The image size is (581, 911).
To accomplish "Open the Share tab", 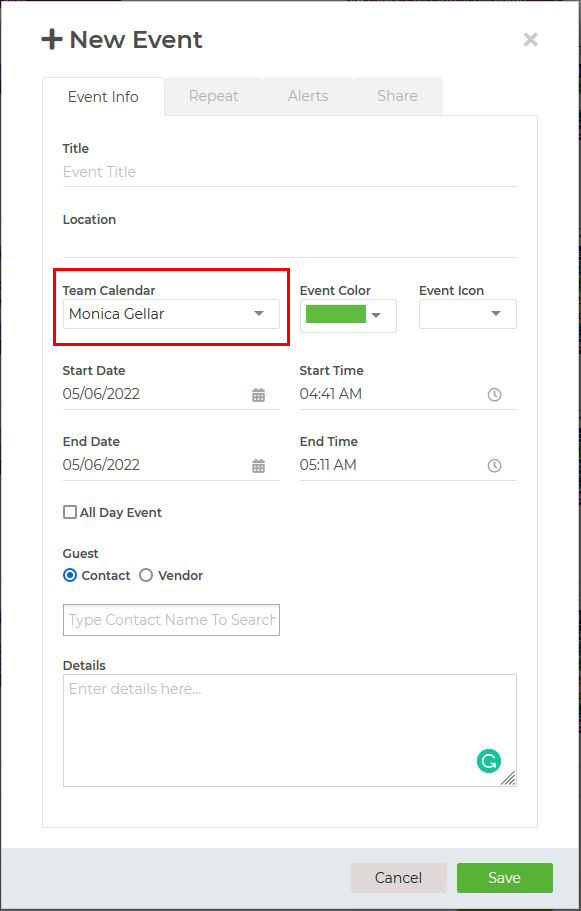I will point(397,96).
